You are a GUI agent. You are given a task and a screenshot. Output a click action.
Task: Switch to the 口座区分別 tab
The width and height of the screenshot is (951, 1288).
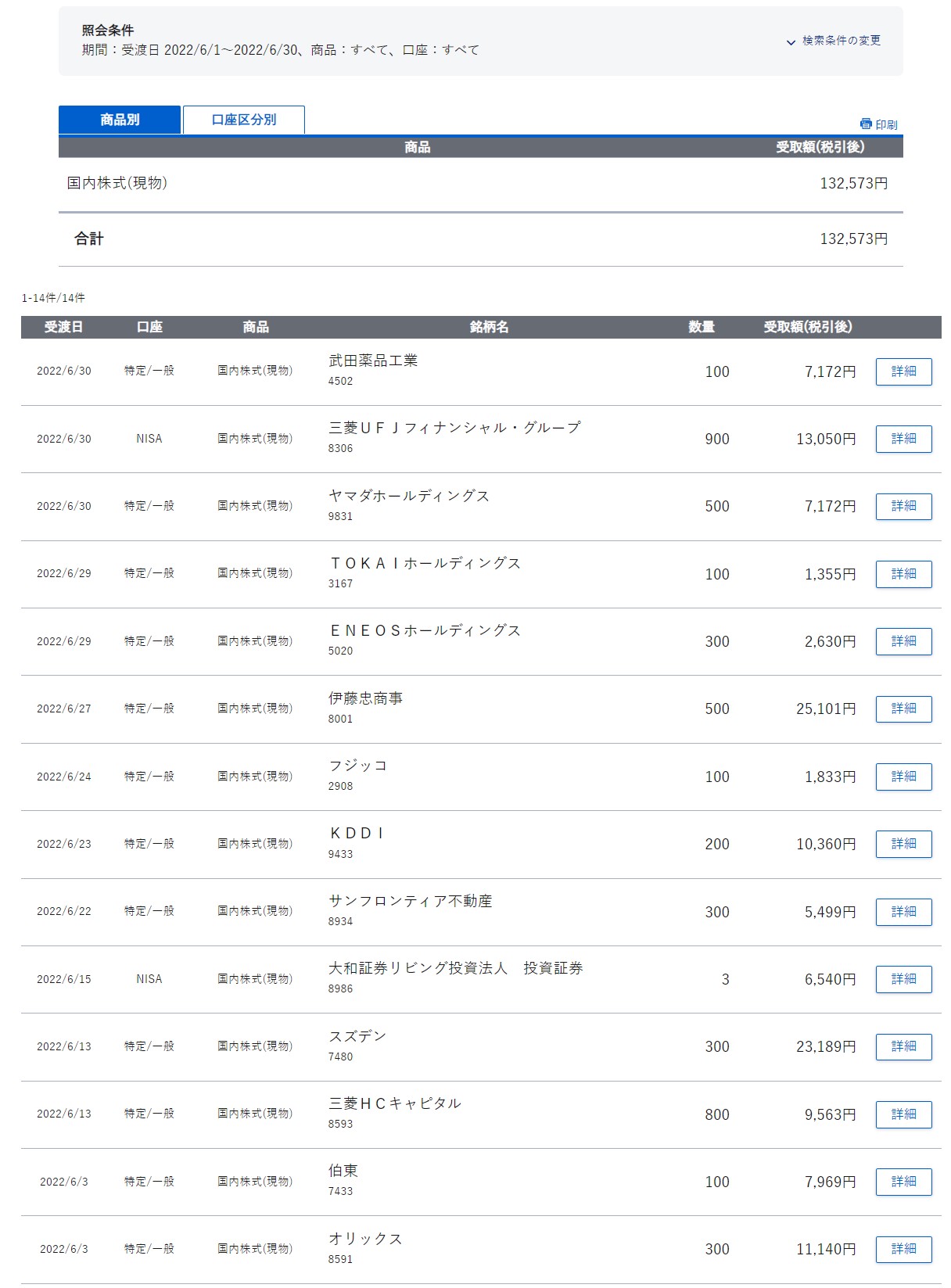click(x=244, y=120)
